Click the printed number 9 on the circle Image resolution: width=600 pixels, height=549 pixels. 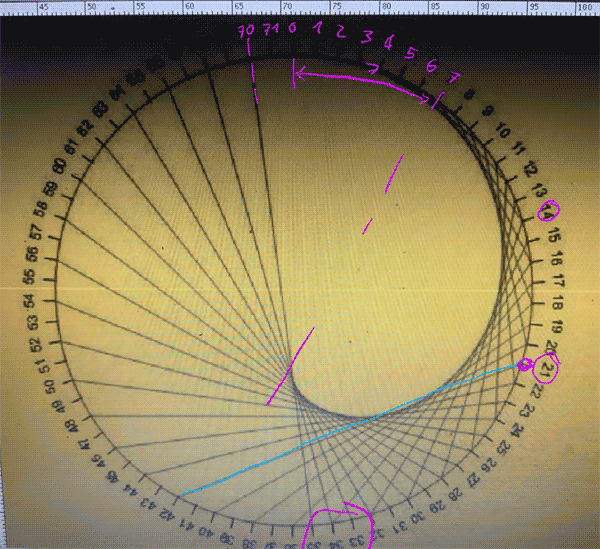tap(487, 112)
